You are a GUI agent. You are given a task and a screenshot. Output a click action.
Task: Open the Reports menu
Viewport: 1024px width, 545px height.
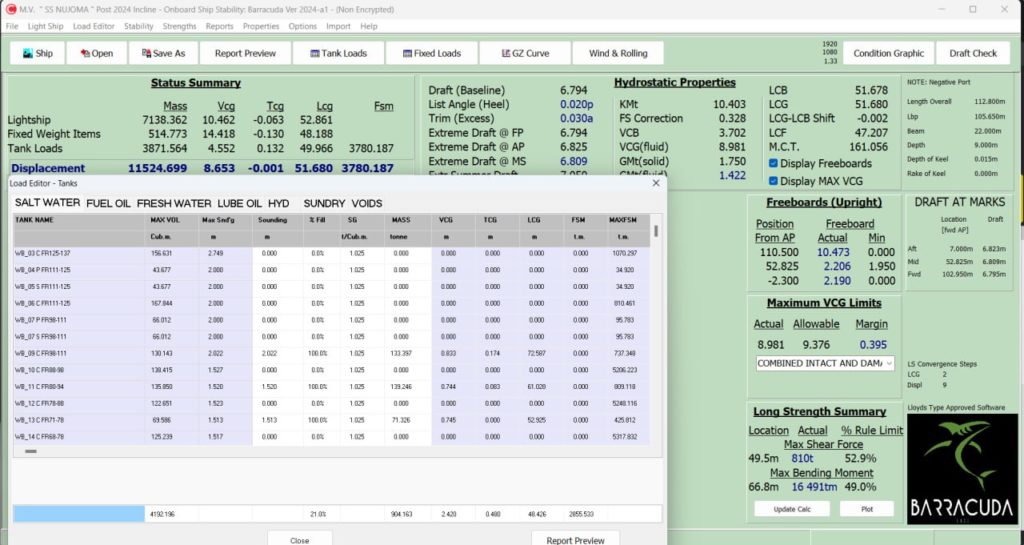[x=219, y=26]
